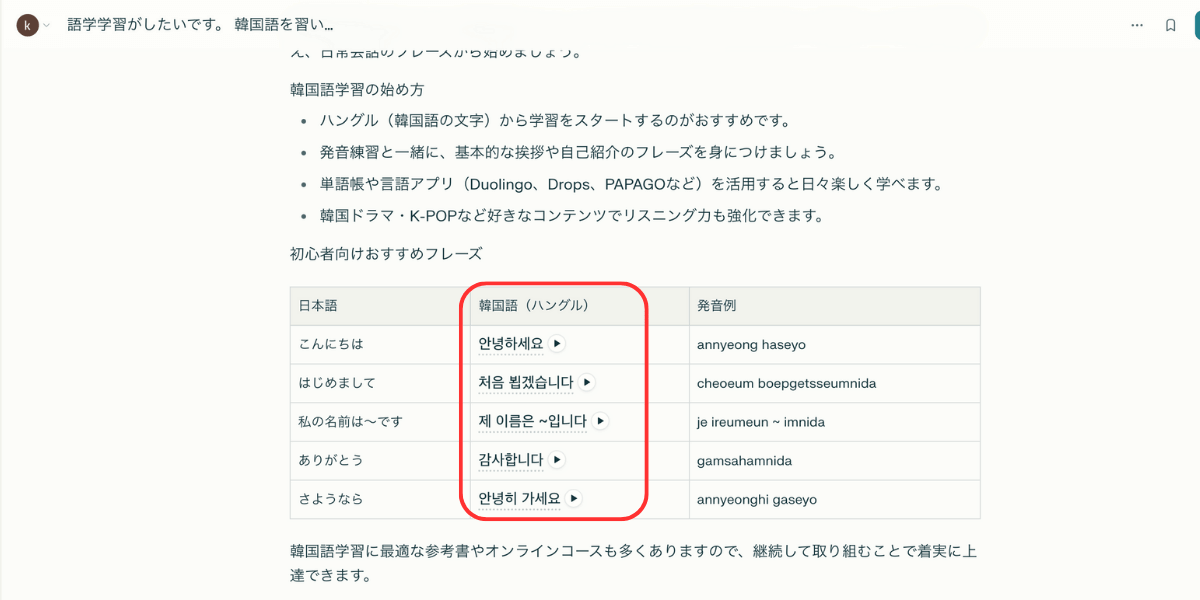
Task: Click the こんにちは table cell
Action: (331, 344)
